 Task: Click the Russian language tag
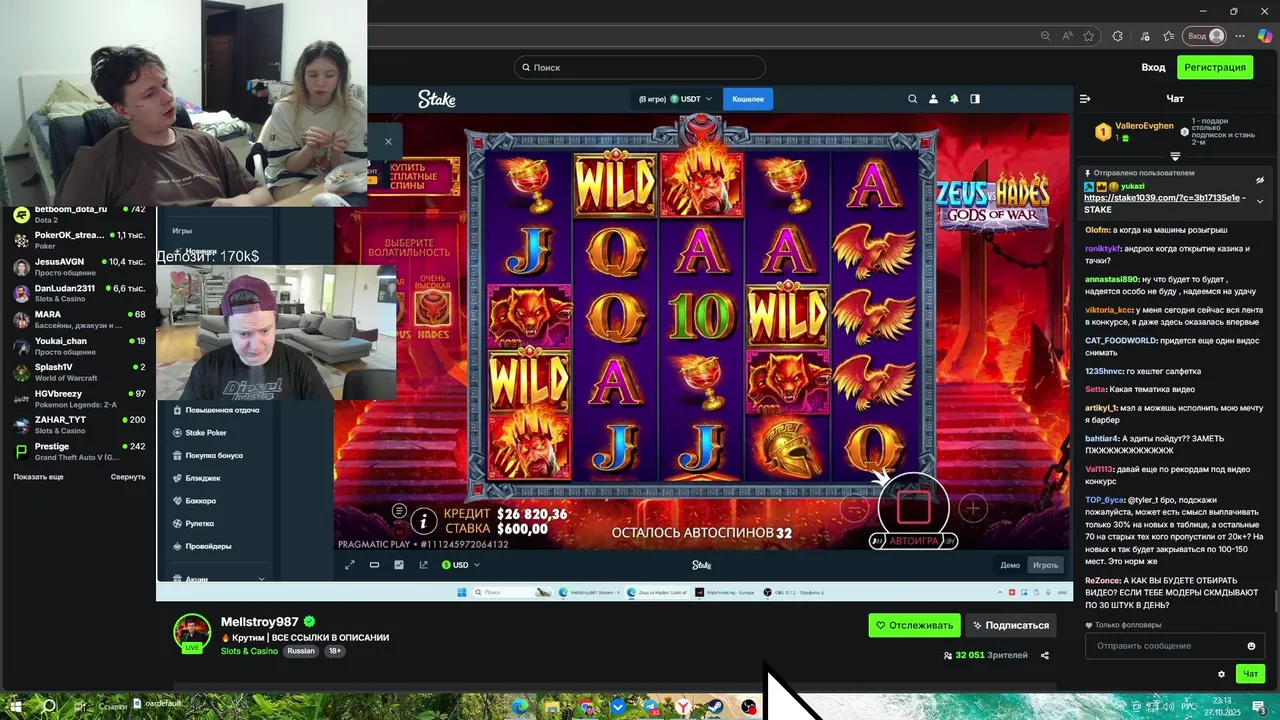[301, 651]
